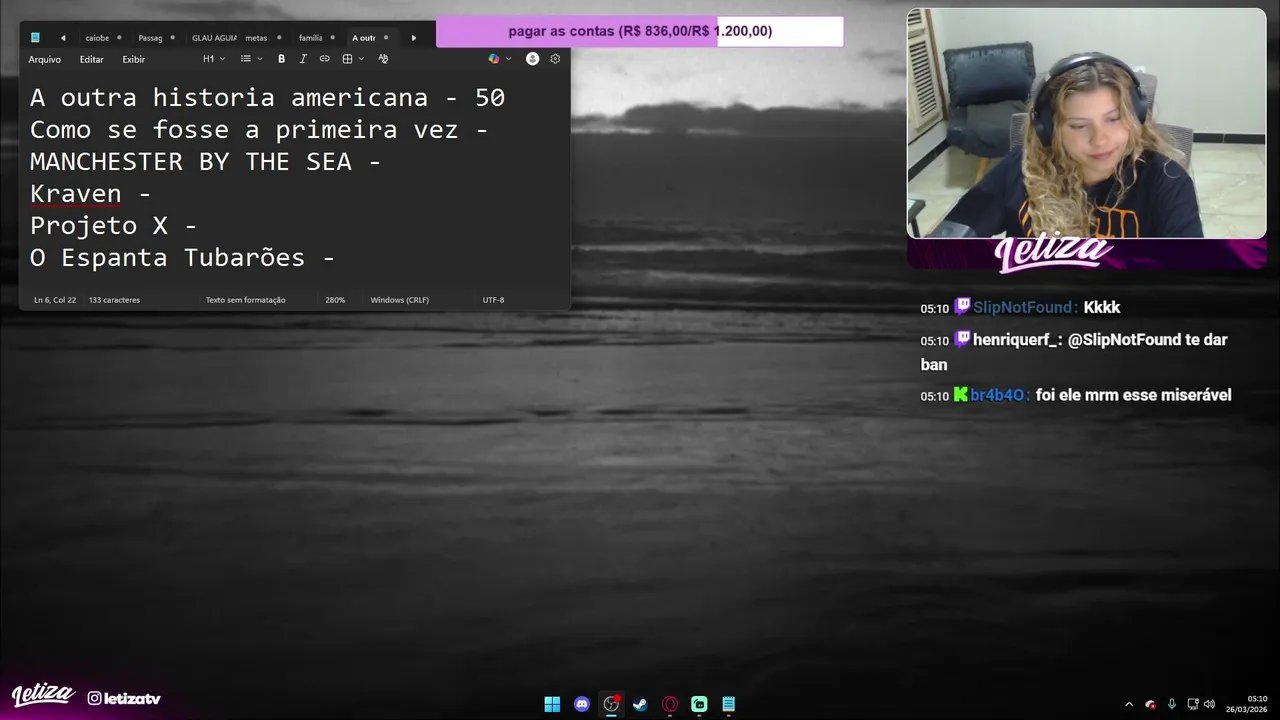Image resolution: width=1280 pixels, height=720 pixels.
Task: Open the taskbar clock and date
Action: pos(1247,704)
